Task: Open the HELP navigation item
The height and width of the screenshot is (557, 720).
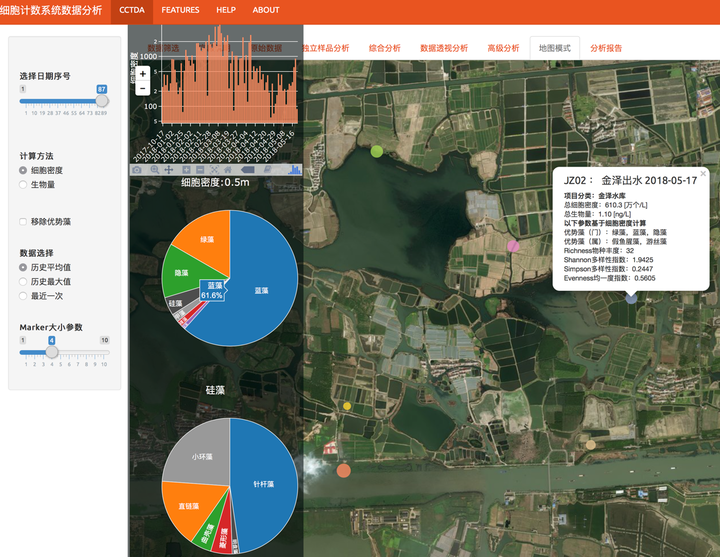Action: point(226,10)
